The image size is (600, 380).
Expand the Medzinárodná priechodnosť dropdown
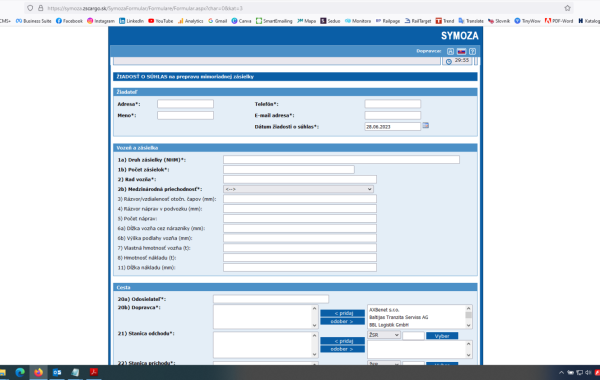tap(298, 189)
